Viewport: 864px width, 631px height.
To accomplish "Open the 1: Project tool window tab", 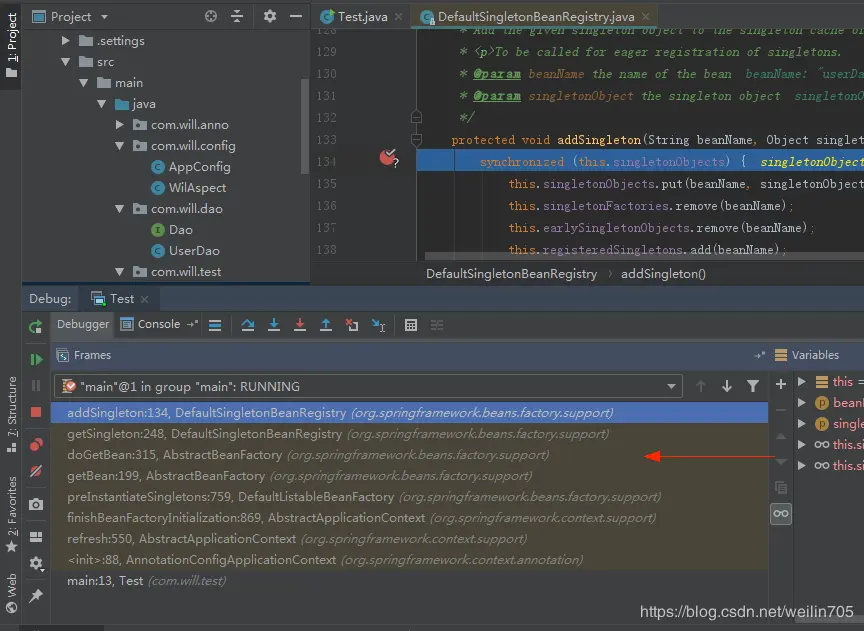I will pos(11,45).
